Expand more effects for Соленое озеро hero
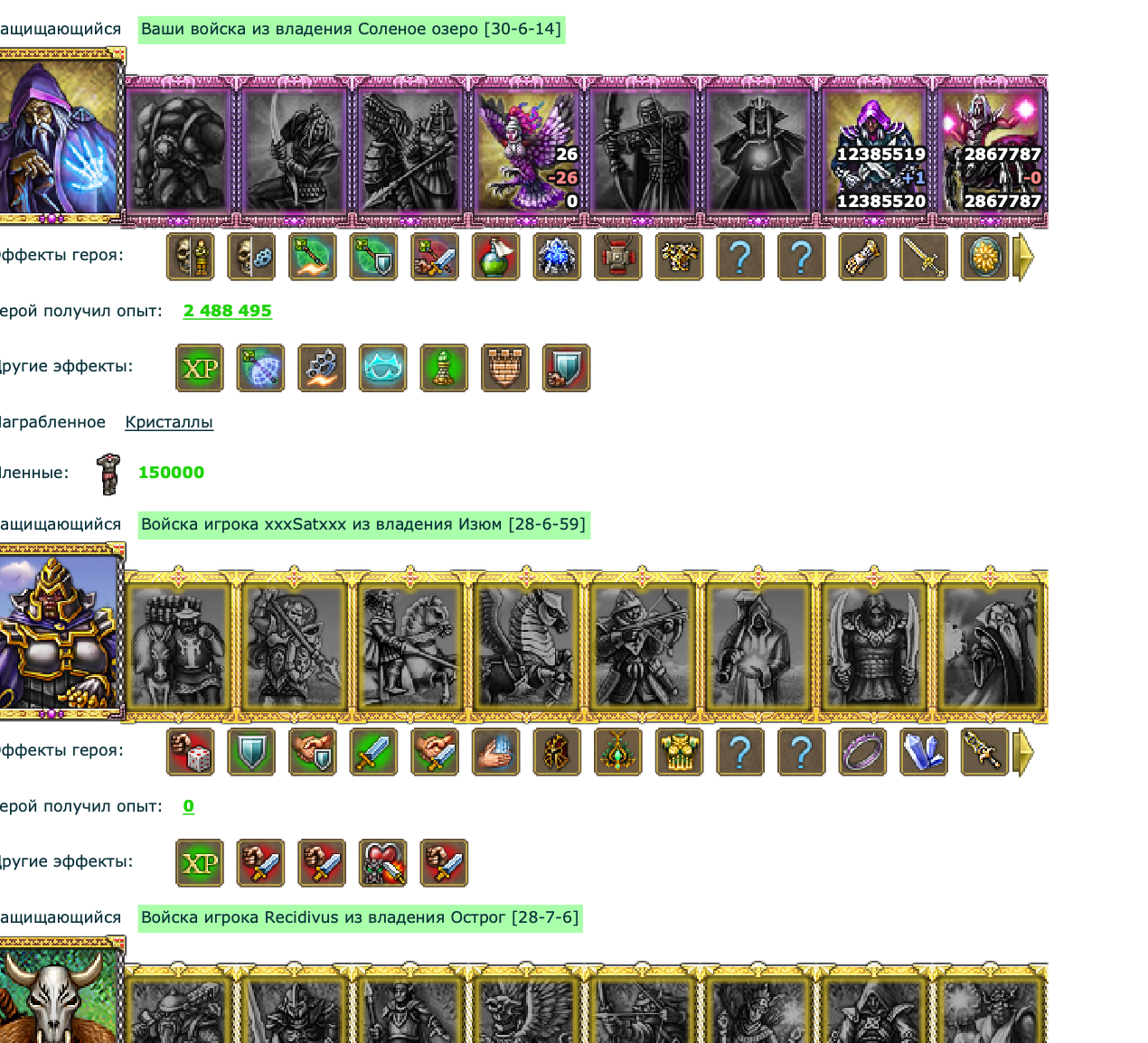The width and height of the screenshot is (1148, 1043). 1024,257
